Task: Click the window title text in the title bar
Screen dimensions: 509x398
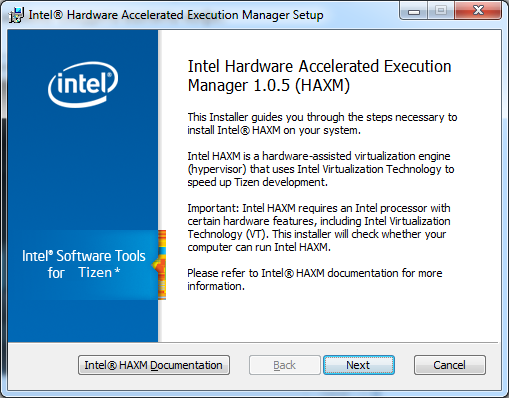Action: [x=176, y=15]
